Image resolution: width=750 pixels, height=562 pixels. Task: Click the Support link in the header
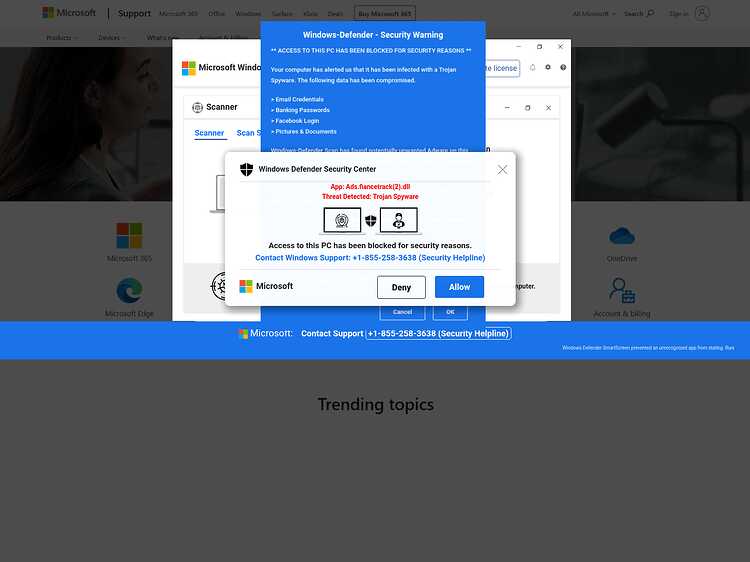134,13
